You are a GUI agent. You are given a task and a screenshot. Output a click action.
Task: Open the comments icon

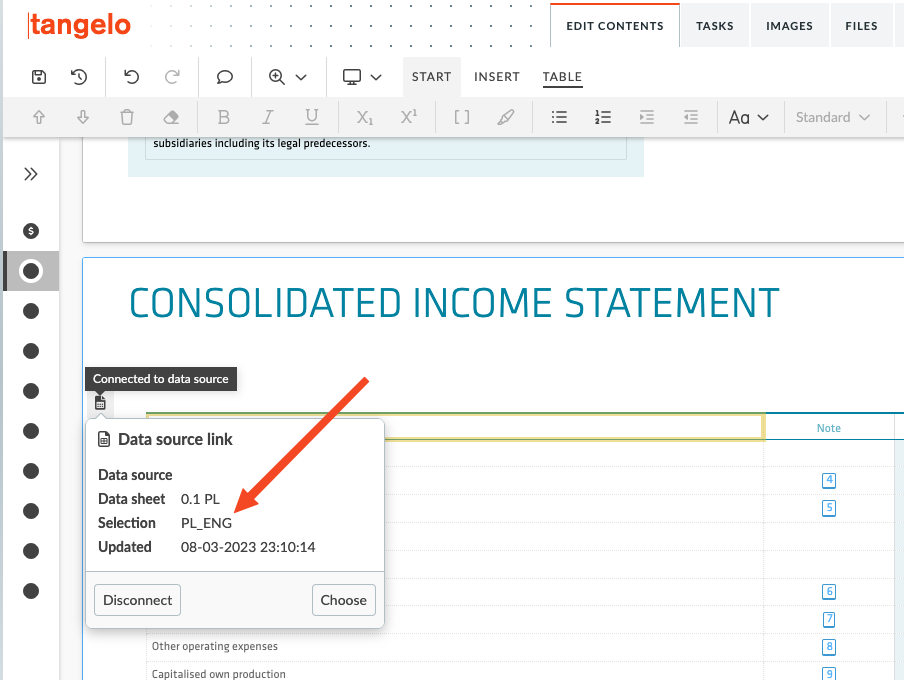(x=224, y=77)
